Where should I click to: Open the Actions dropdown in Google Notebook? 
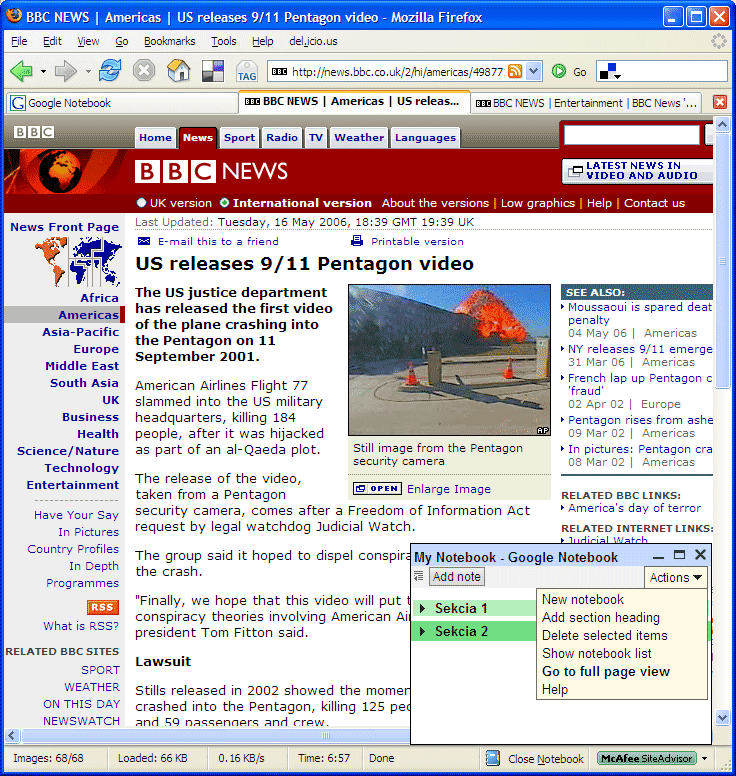click(676, 578)
